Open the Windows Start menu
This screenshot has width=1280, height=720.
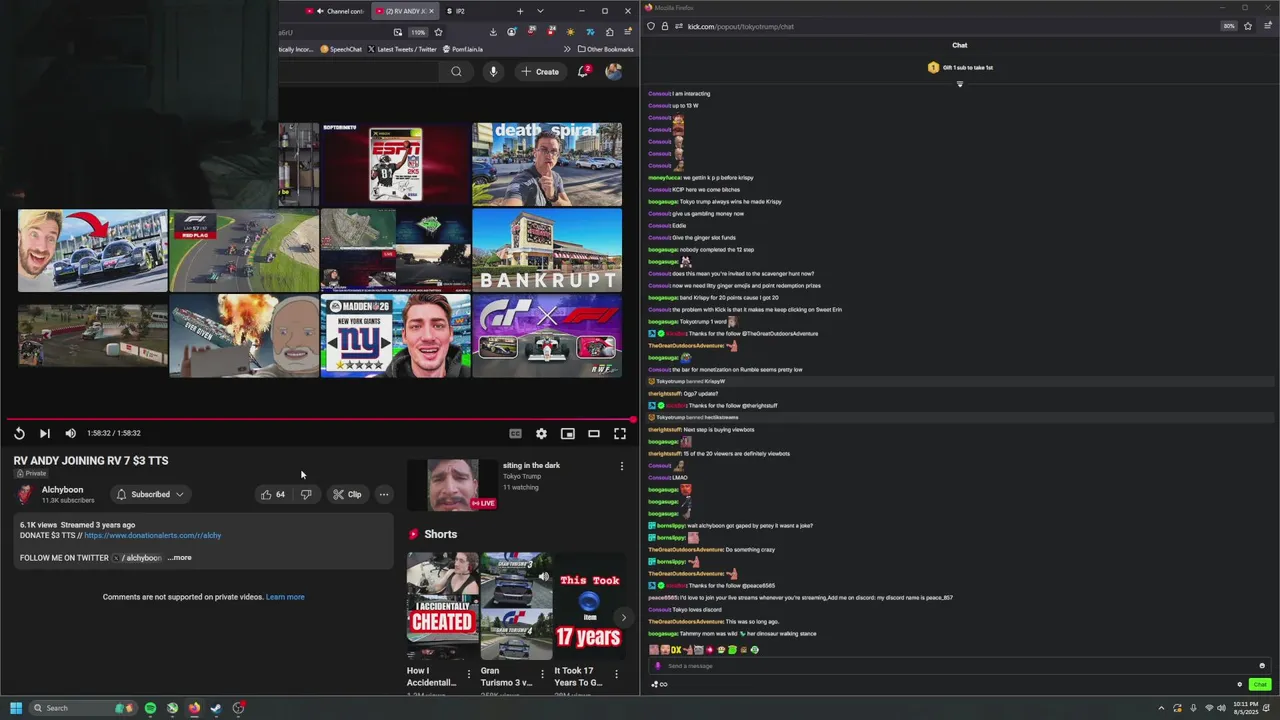16,708
